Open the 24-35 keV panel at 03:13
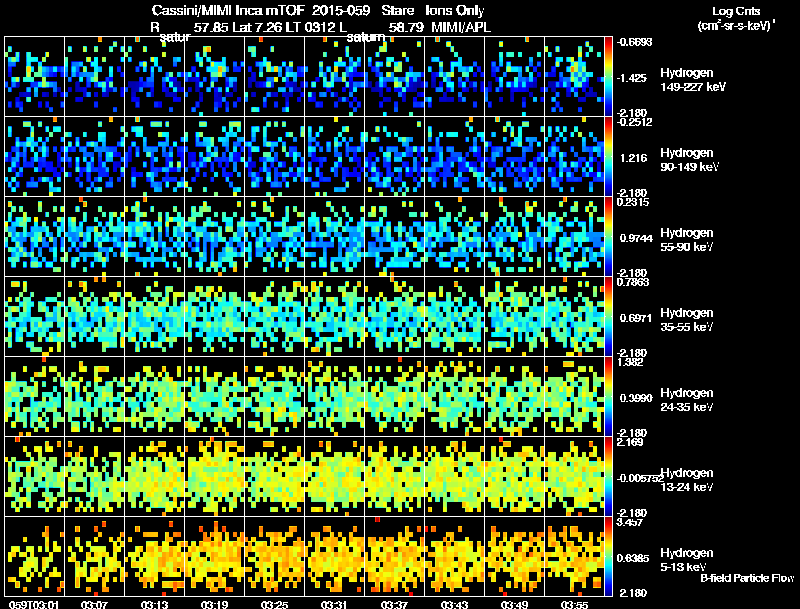The image size is (800, 609). point(155,397)
